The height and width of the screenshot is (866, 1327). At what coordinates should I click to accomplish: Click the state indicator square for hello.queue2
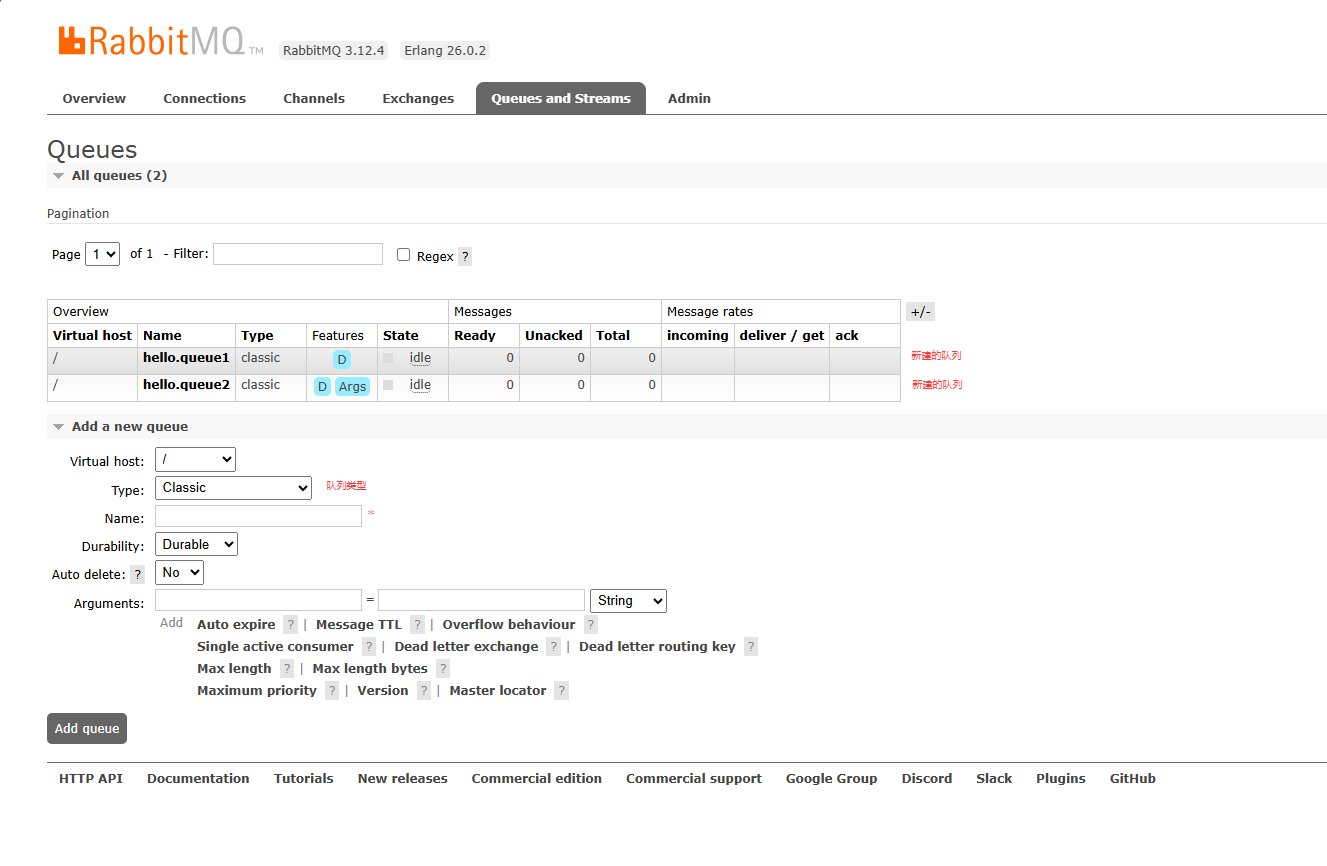point(388,385)
